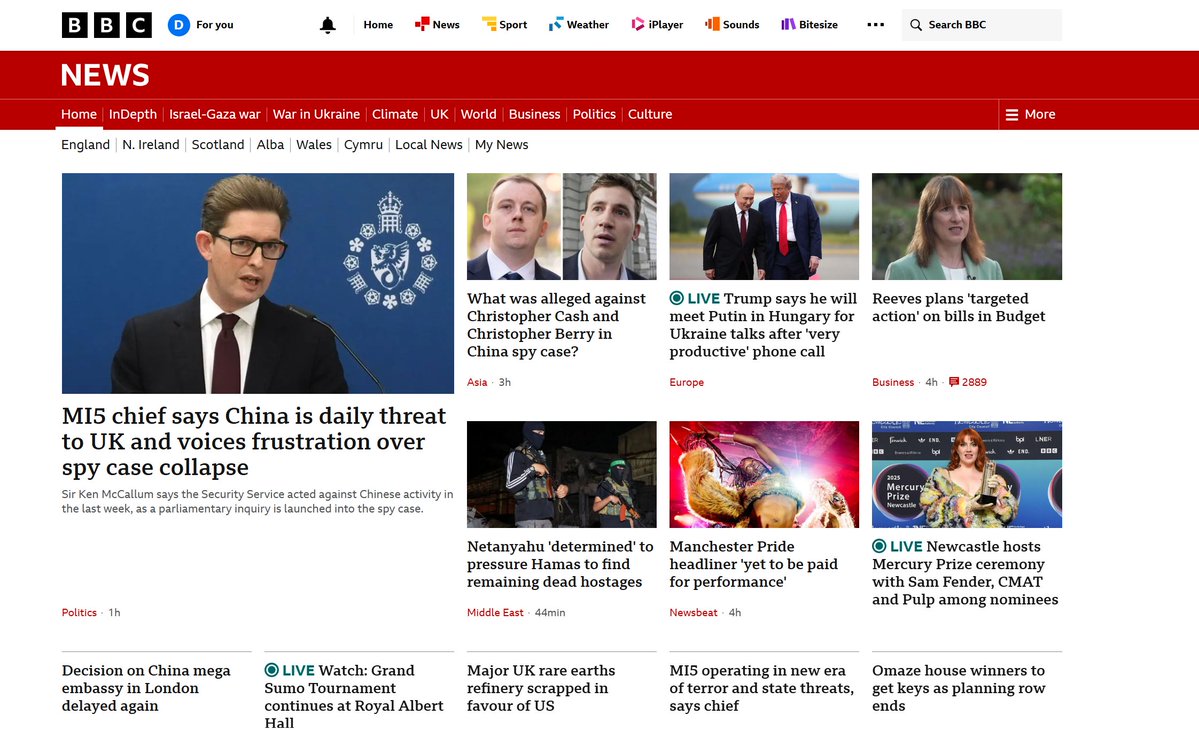Open the Mercury Prize photo thumbnail
The image size is (1199, 730).
(x=967, y=474)
